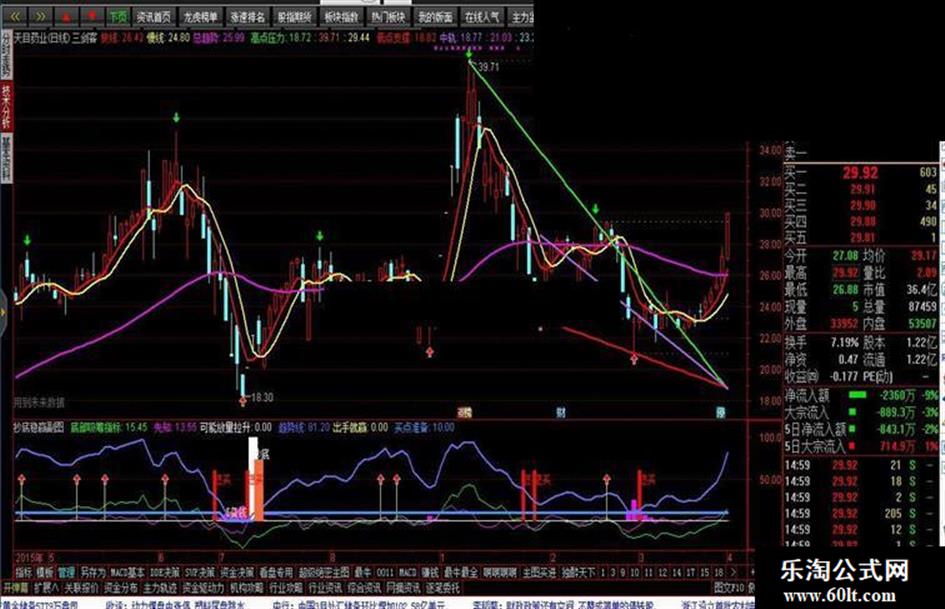Click the 39.71 high price label

pyautogui.click(x=489, y=67)
